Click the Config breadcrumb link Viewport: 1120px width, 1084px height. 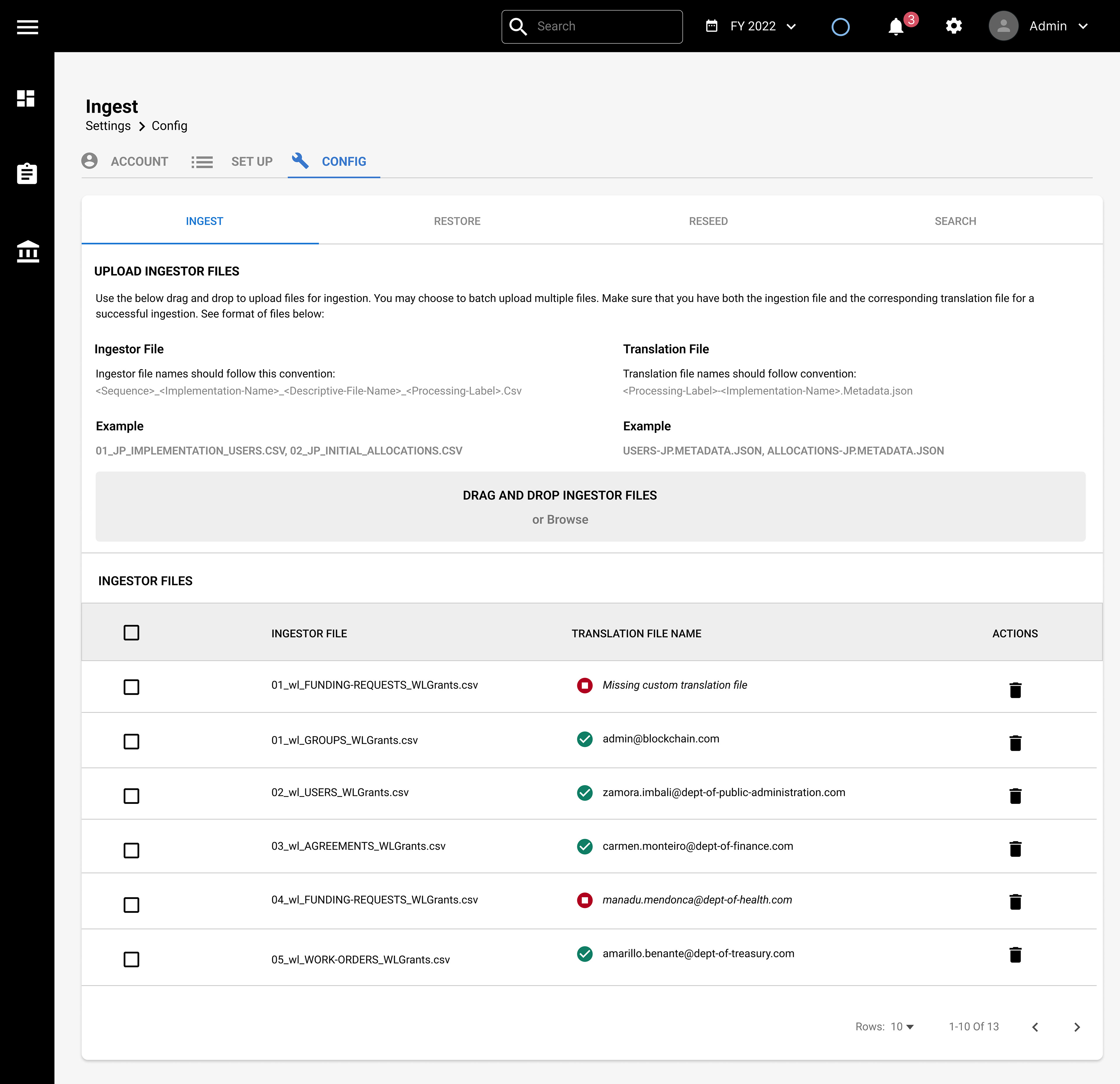169,126
